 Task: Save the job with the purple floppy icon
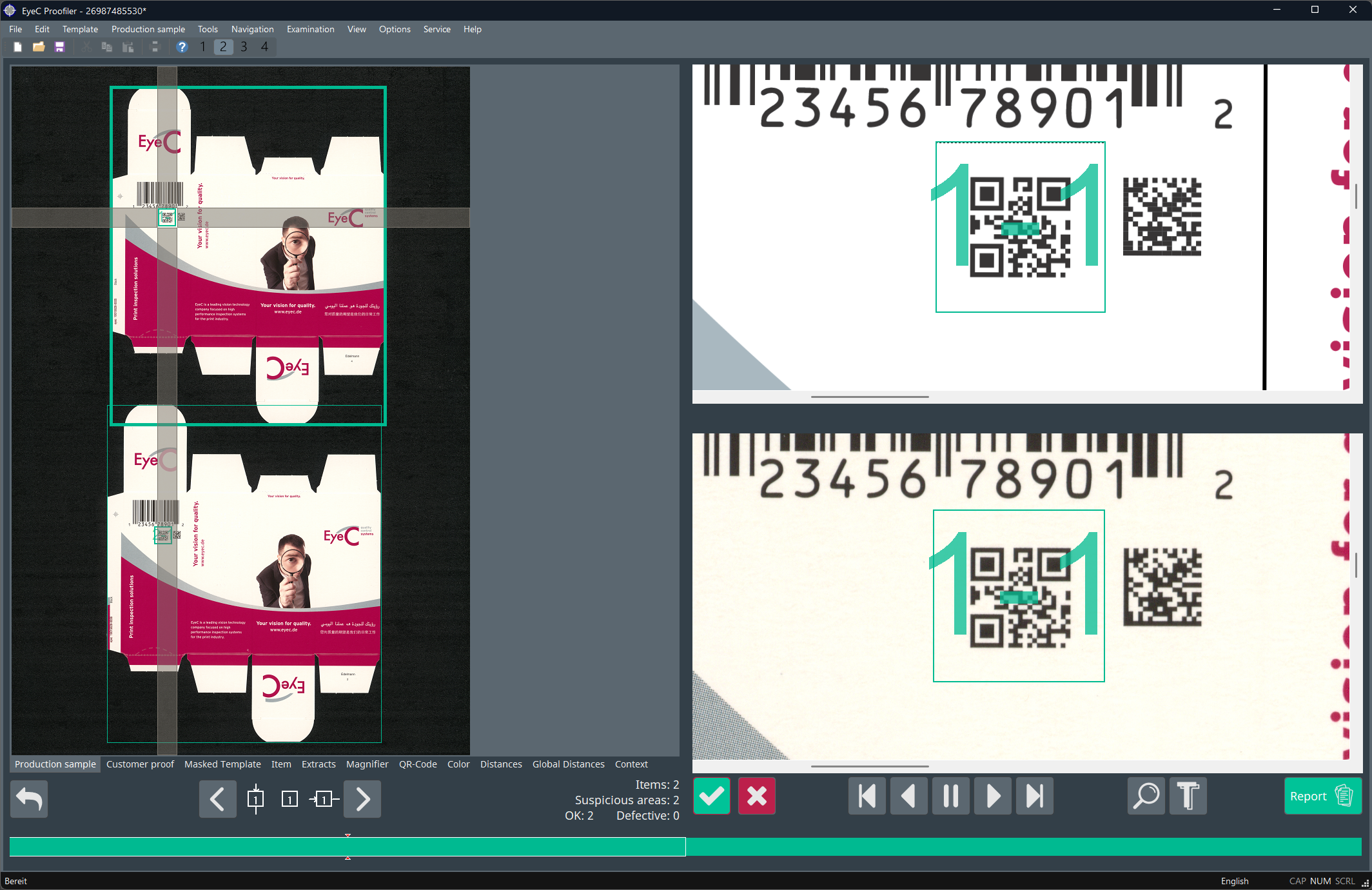click(x=60, y=46)
